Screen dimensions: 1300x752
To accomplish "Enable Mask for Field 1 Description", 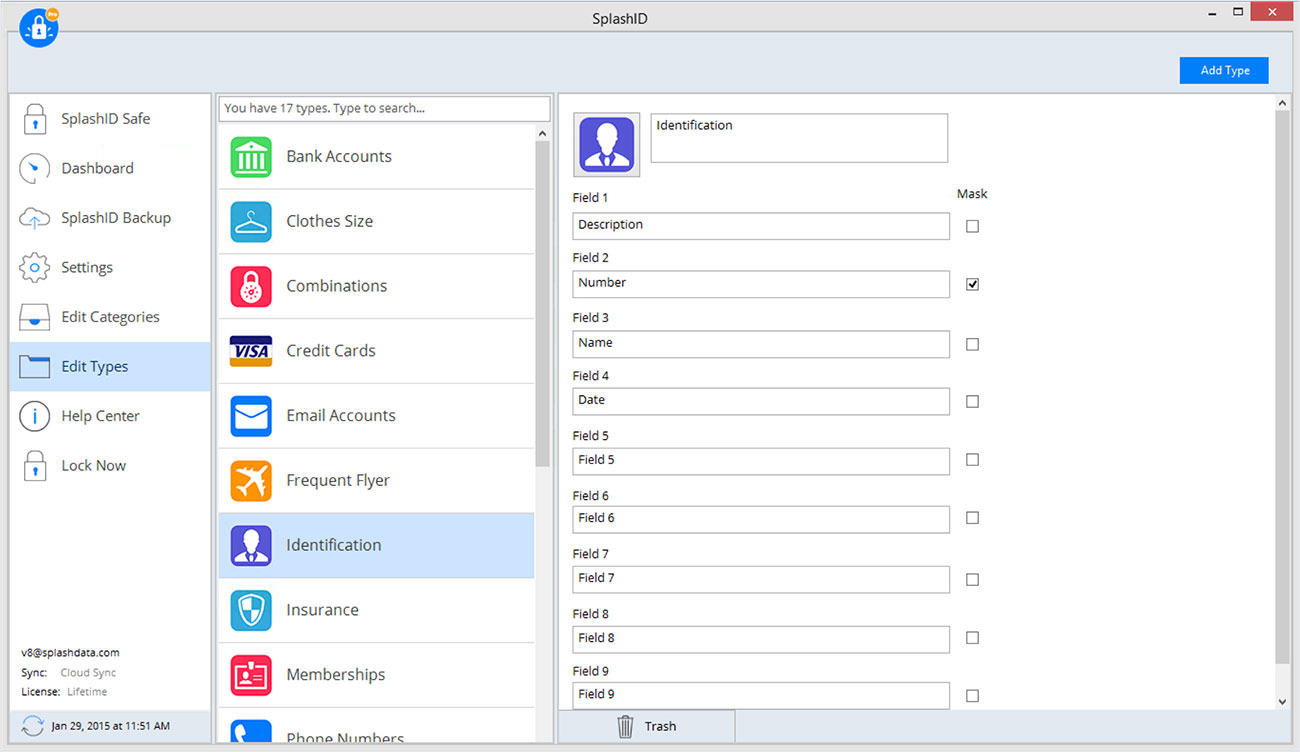I will pos(972,226).
